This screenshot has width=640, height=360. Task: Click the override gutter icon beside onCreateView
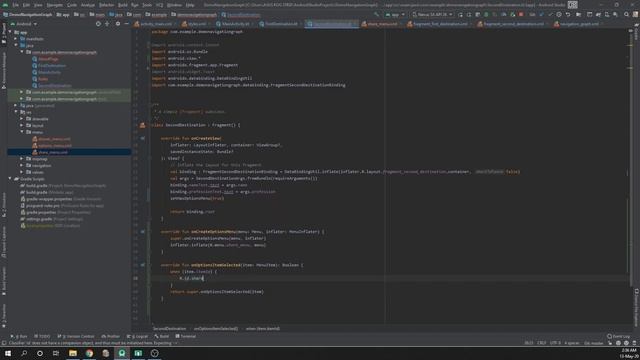tap(142, 138)
